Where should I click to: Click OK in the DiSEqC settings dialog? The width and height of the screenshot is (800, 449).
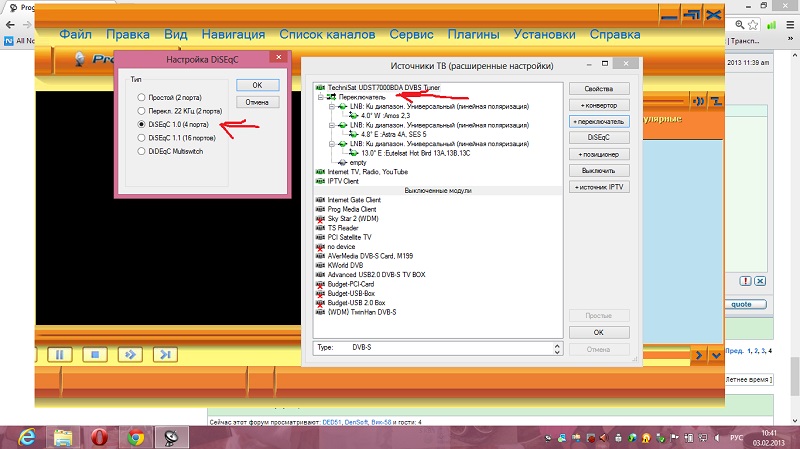point(257,85)
